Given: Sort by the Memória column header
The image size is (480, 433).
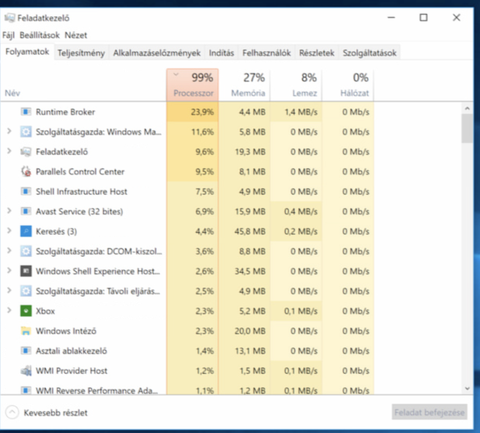Looking at the screenshot, I should 244,85.
